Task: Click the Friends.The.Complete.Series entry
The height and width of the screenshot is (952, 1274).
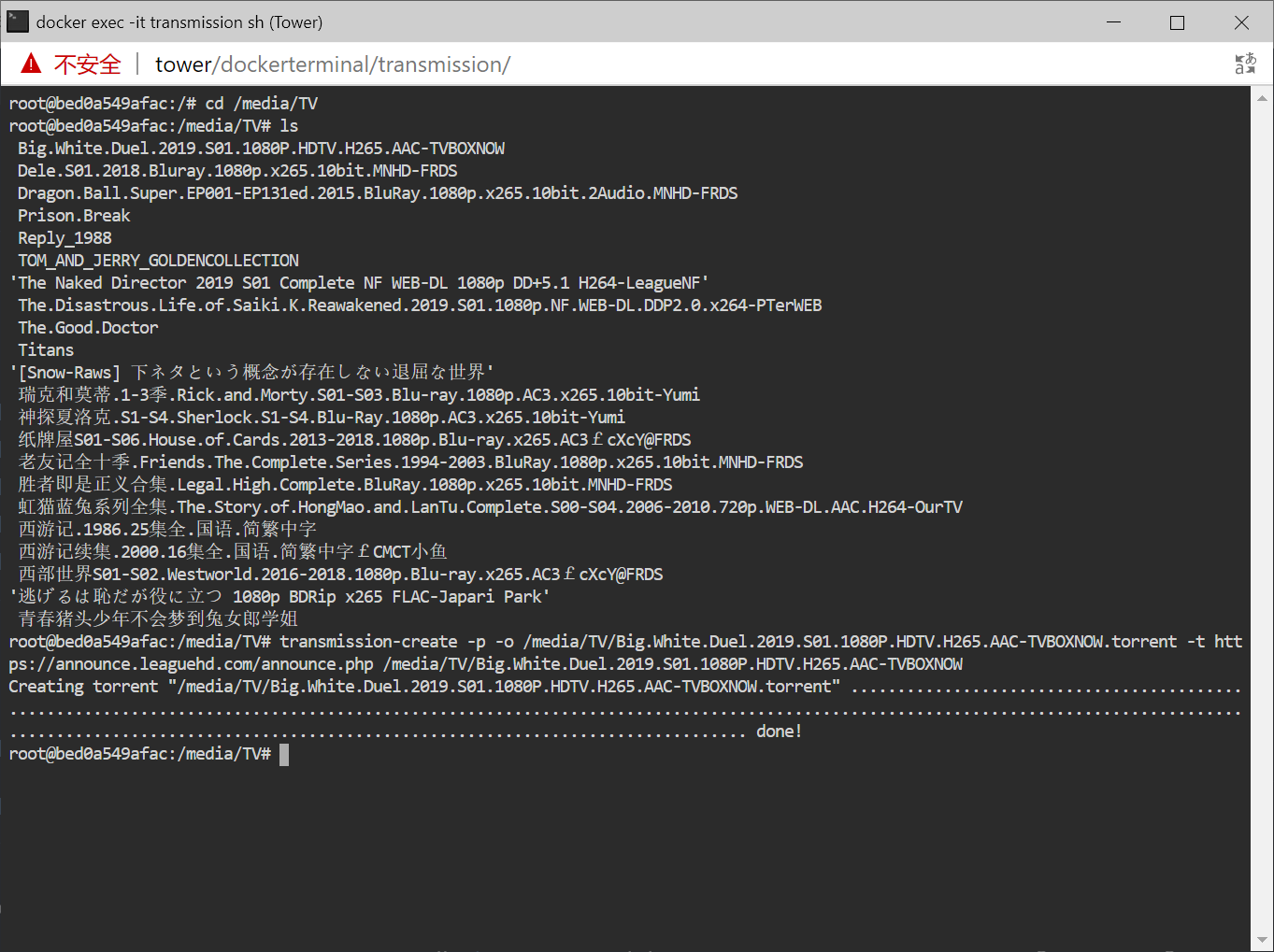Action: point(410,462)
